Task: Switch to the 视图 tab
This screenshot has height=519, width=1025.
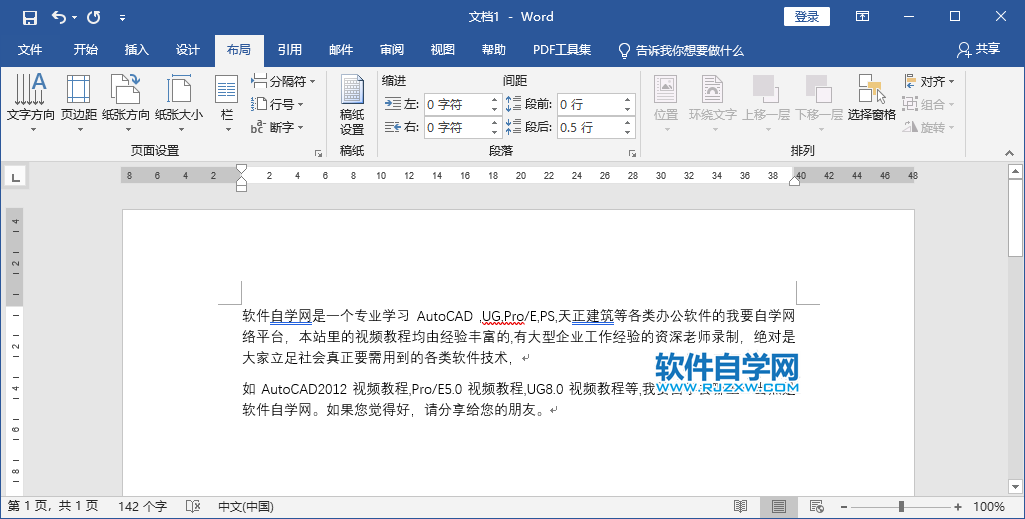Action: [x=443, y=50]
